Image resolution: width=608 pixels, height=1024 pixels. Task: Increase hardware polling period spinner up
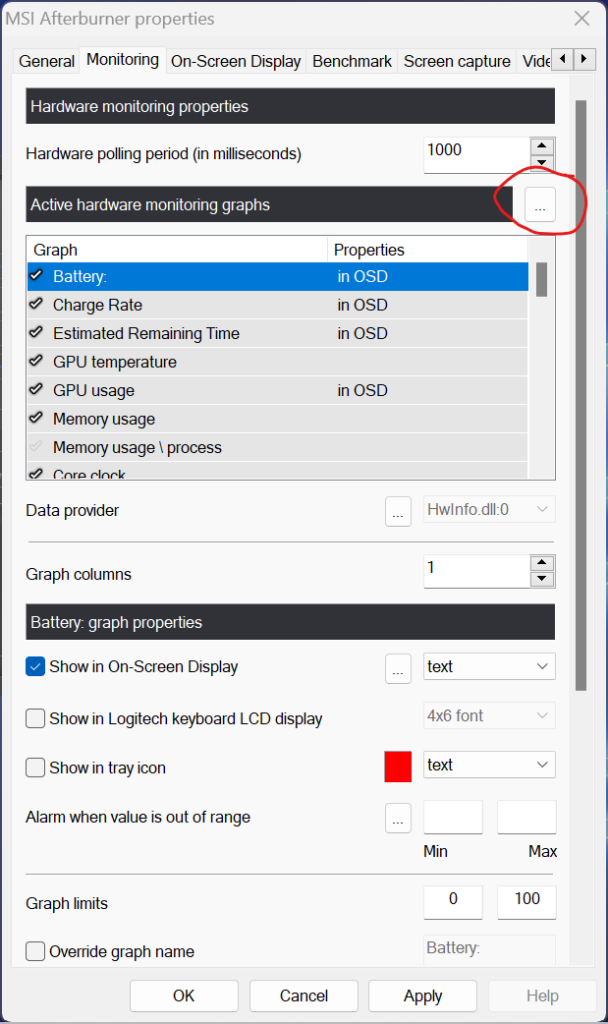(542, 146)
